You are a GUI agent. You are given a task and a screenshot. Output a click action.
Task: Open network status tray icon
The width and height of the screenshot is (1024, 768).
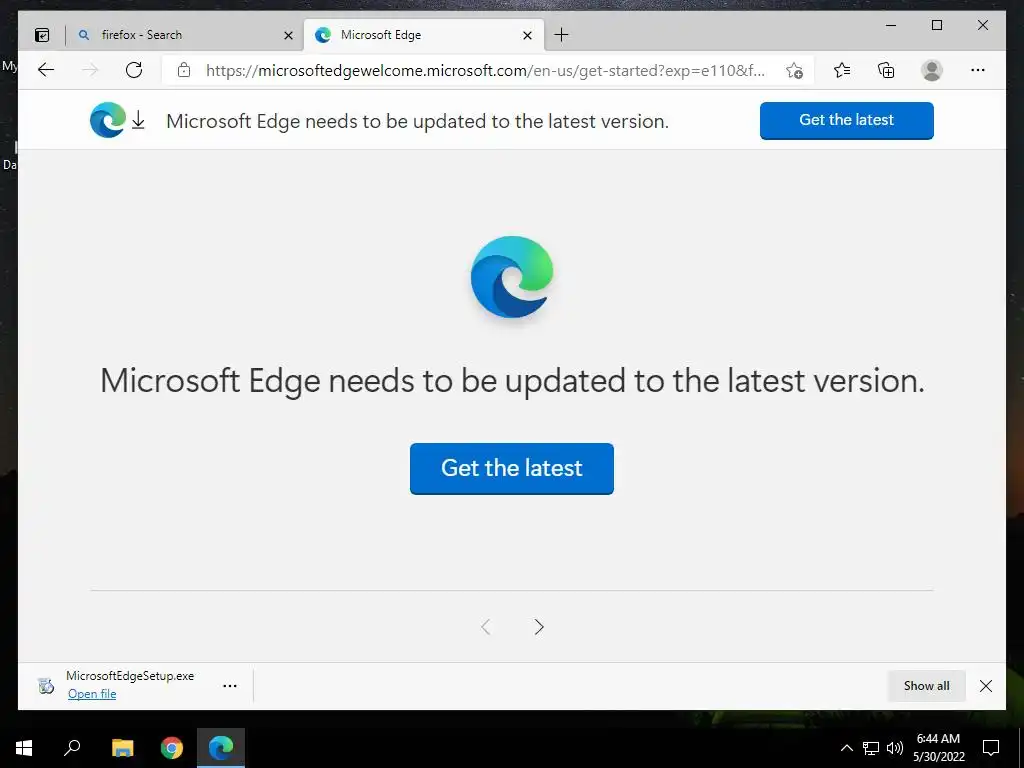point(871,748)
